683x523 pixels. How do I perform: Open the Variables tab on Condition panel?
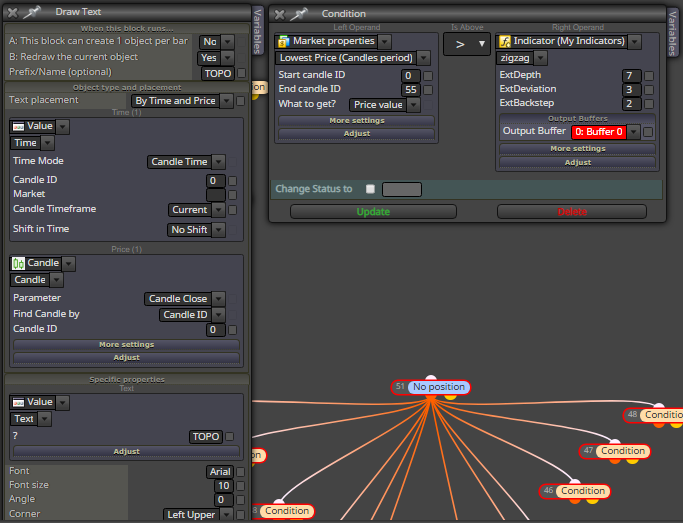coord(673,33)
